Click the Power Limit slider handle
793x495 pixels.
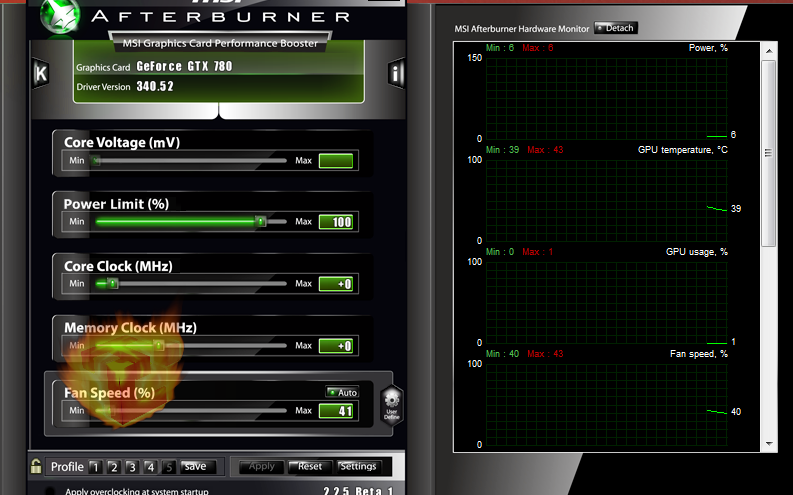[x=260, y=221]
